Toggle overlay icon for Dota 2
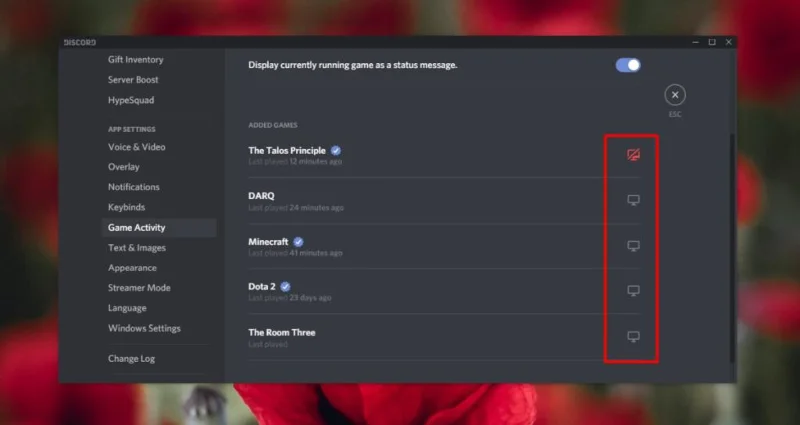The width and height of the screenshot is (800, 425). [x=633, y=291]
